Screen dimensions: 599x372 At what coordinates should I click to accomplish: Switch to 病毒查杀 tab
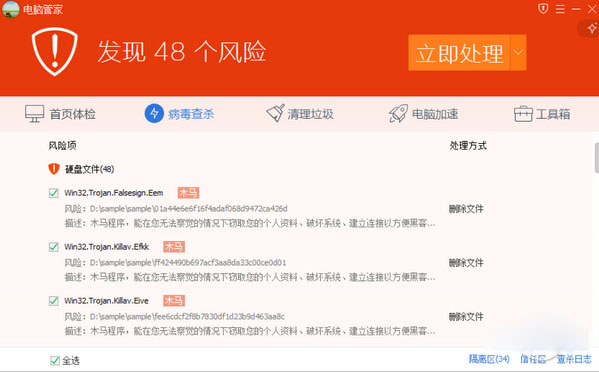(180, 114)
